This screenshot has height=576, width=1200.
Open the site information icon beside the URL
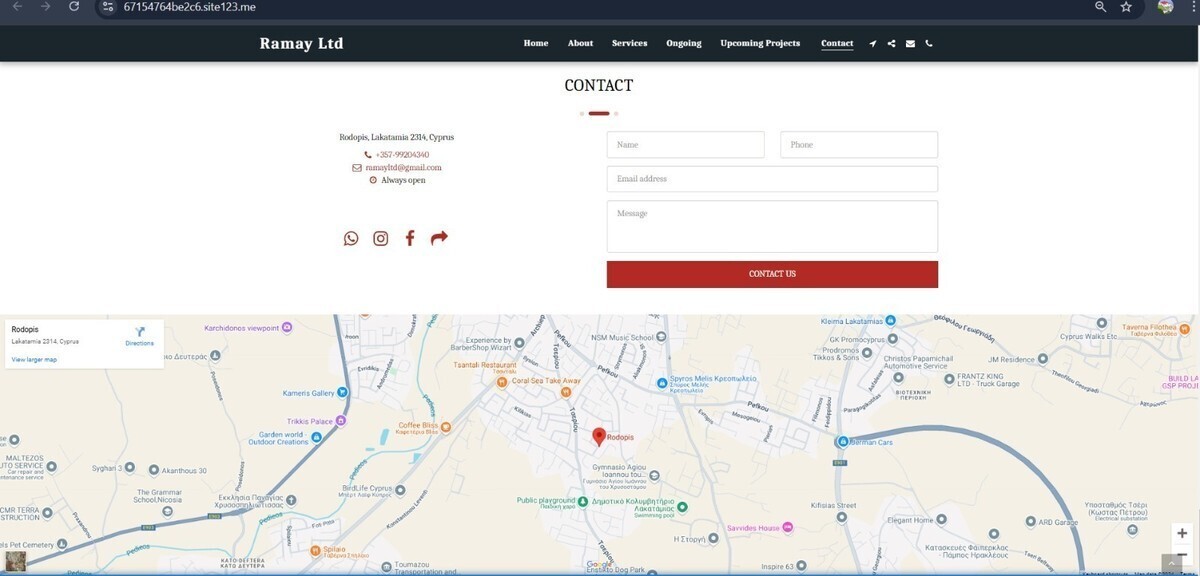[108, 6]
